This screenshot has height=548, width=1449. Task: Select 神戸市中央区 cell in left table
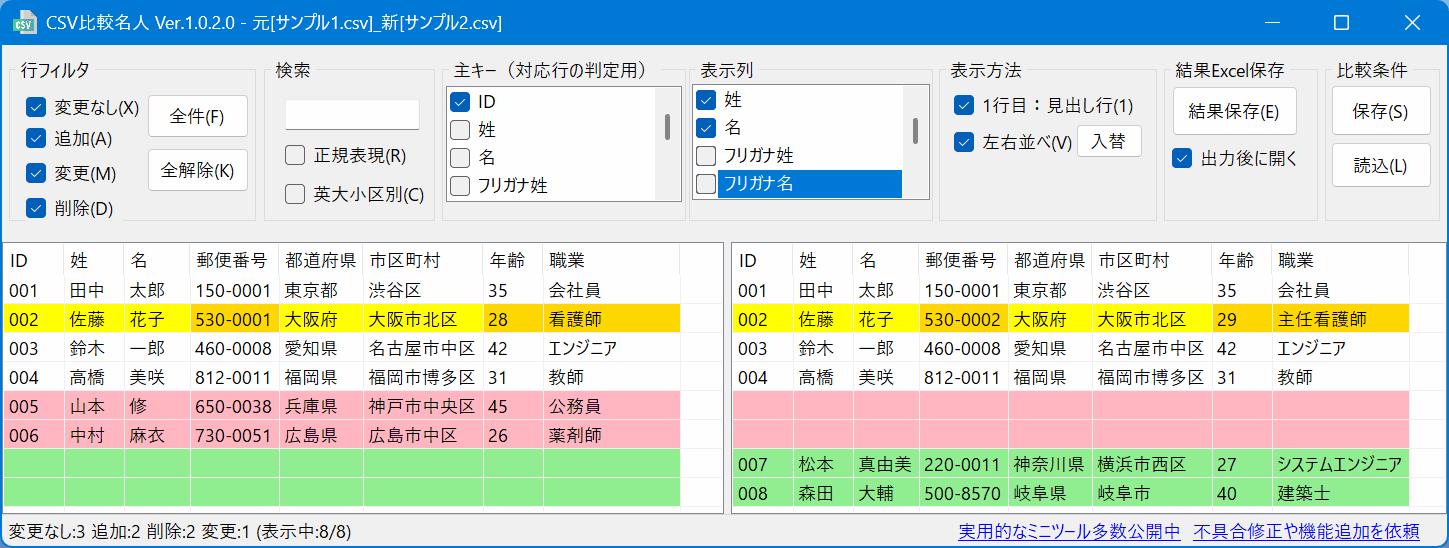pyautogui.click(x=423, y=406)
